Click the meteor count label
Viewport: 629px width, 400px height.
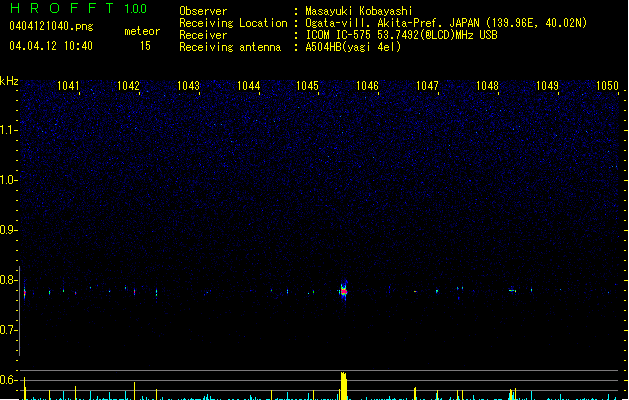coord(142,31)
